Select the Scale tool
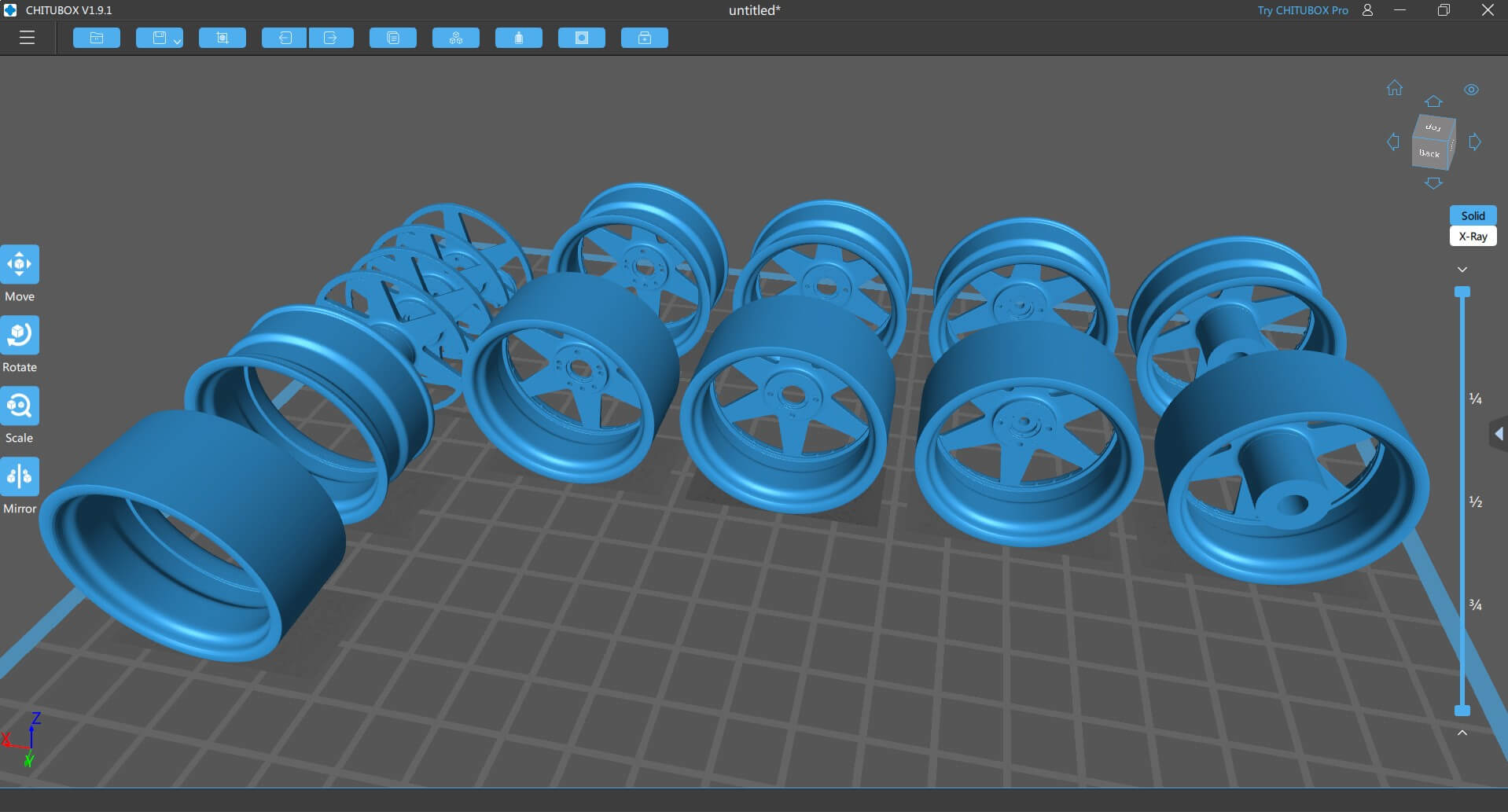1508x812 pixels. click(x=20, y=406)
